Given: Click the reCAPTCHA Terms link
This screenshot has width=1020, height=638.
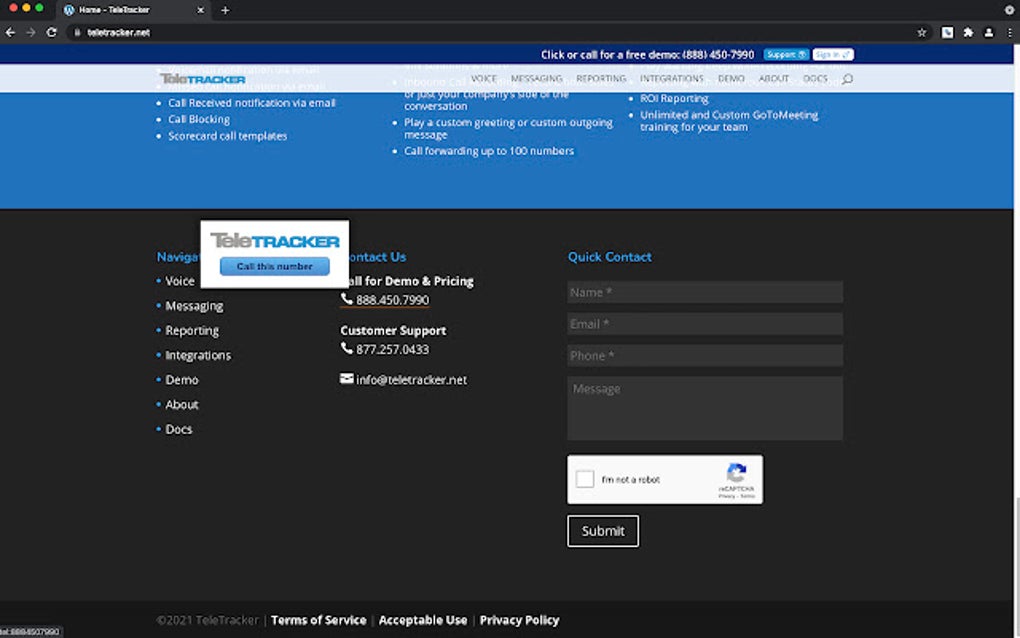Looking at the screenshot, I should click(x=748, y=496).
